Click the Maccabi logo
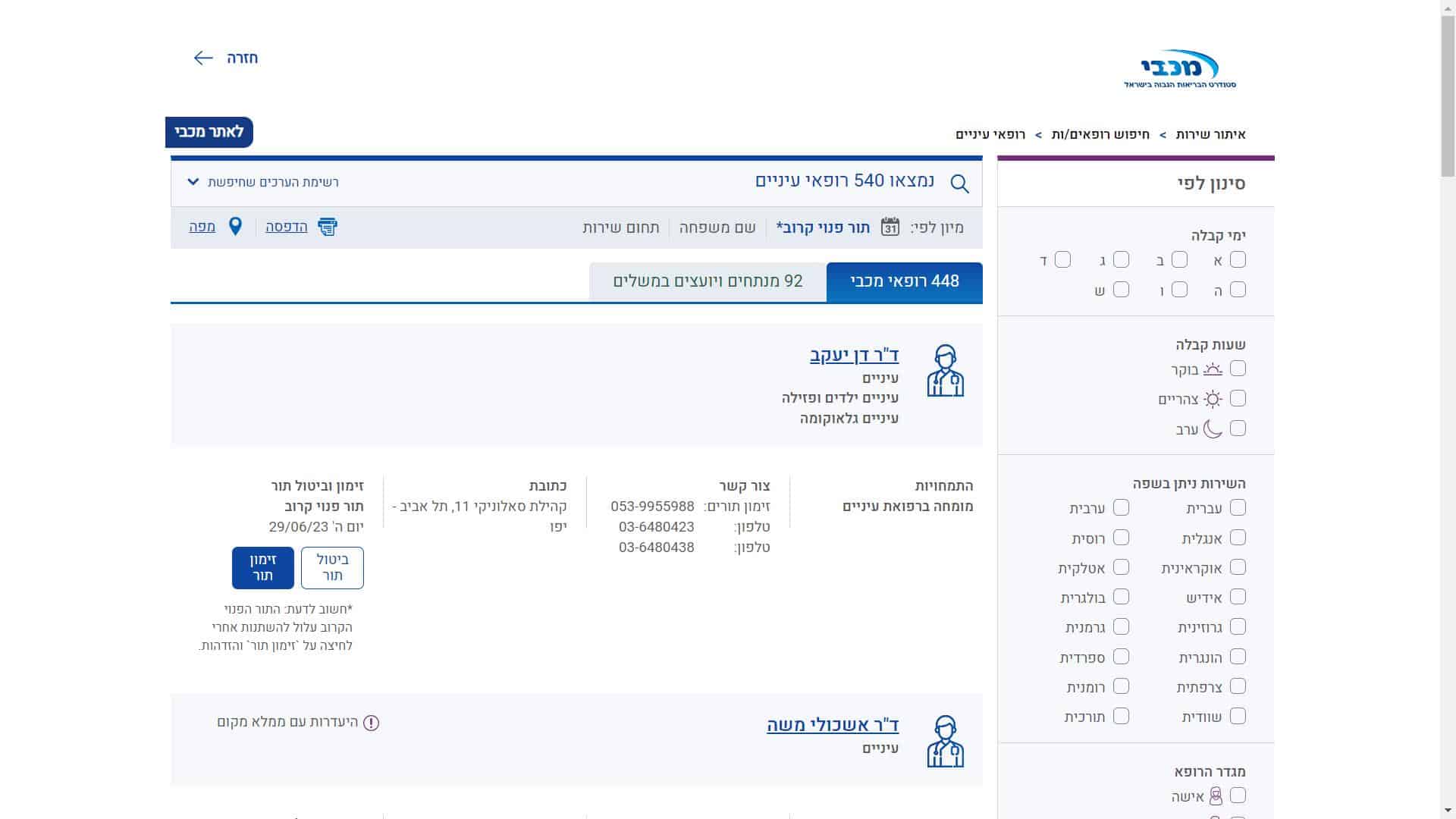The width and height of the screenshot is (1456, 819). [x=1180, y=69]
